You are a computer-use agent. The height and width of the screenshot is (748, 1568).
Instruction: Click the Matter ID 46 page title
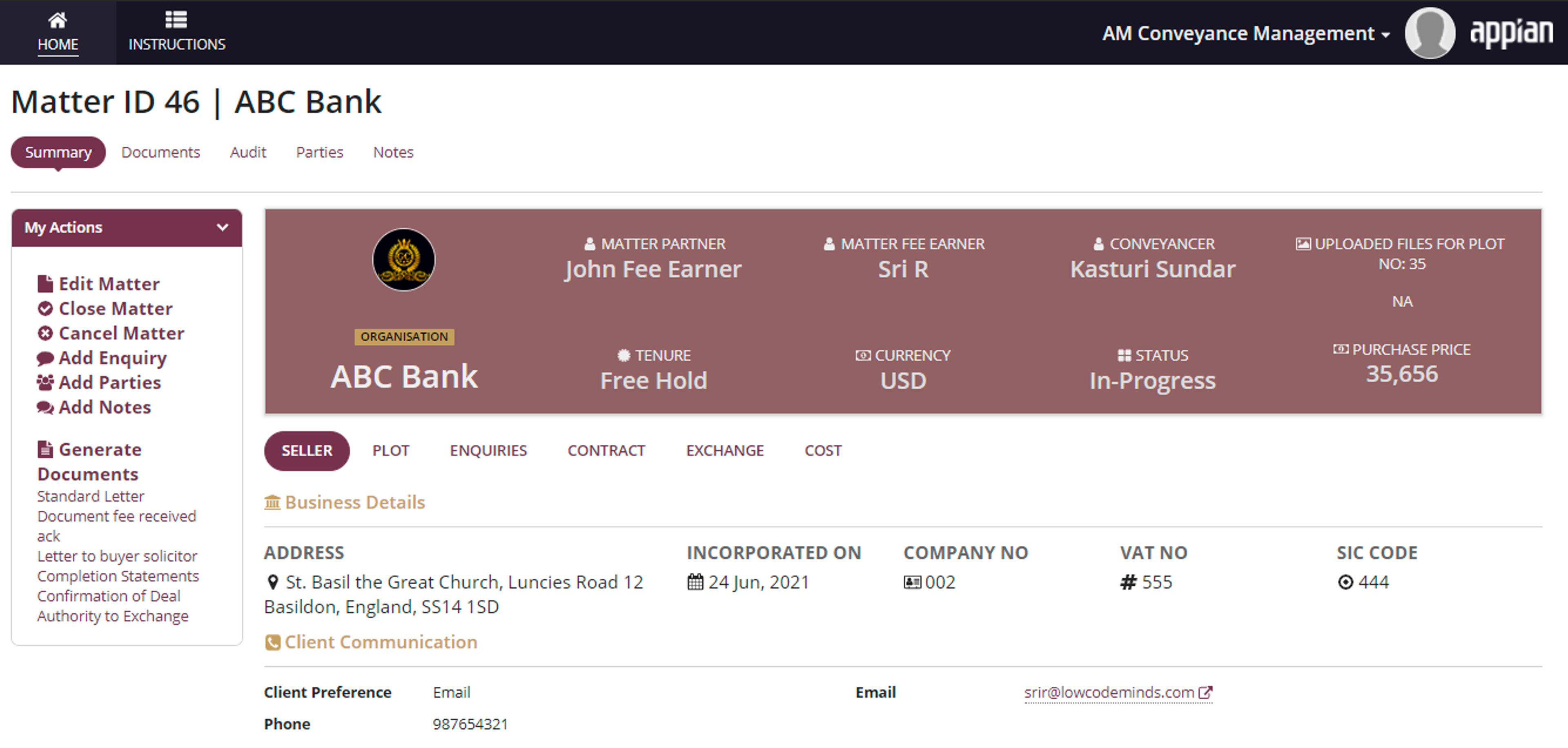click(x=196, y=102)
